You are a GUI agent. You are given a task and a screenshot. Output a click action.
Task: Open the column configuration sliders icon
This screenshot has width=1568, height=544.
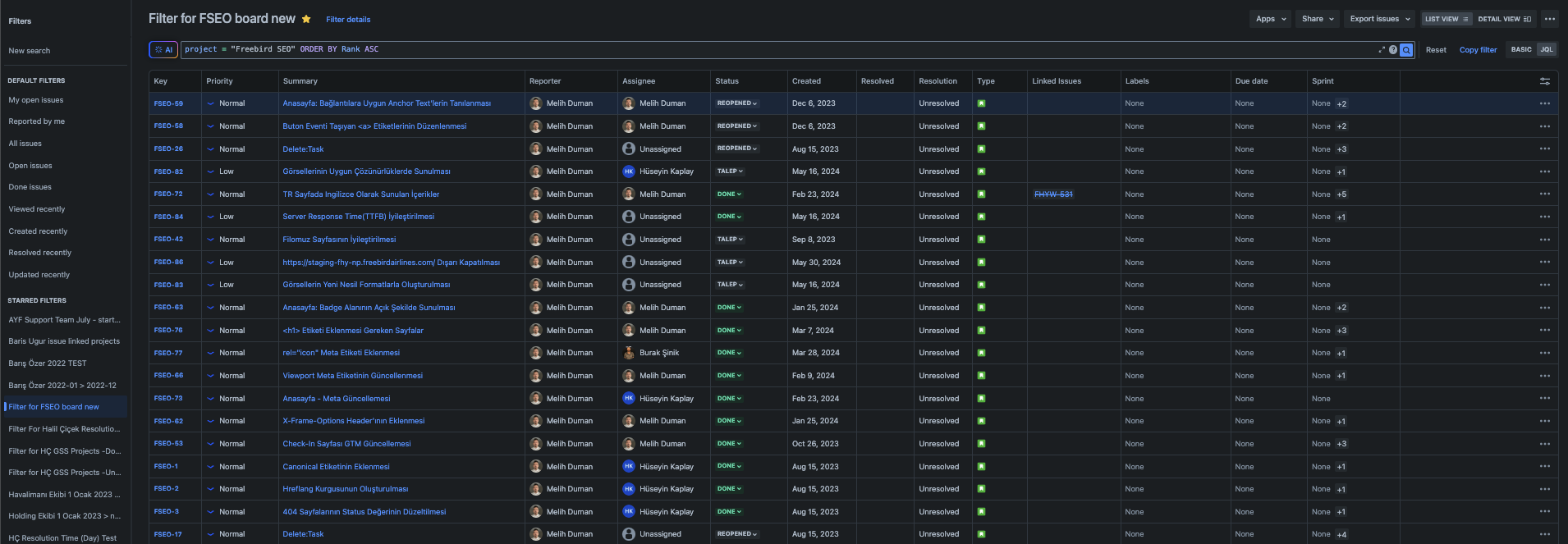[1545, 81]
